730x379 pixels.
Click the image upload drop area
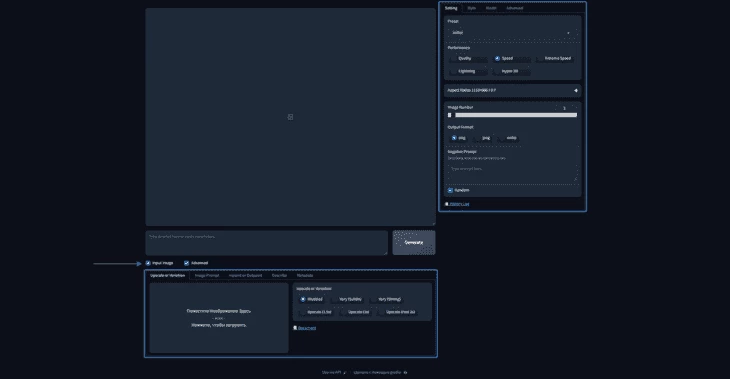click(219, 318)
